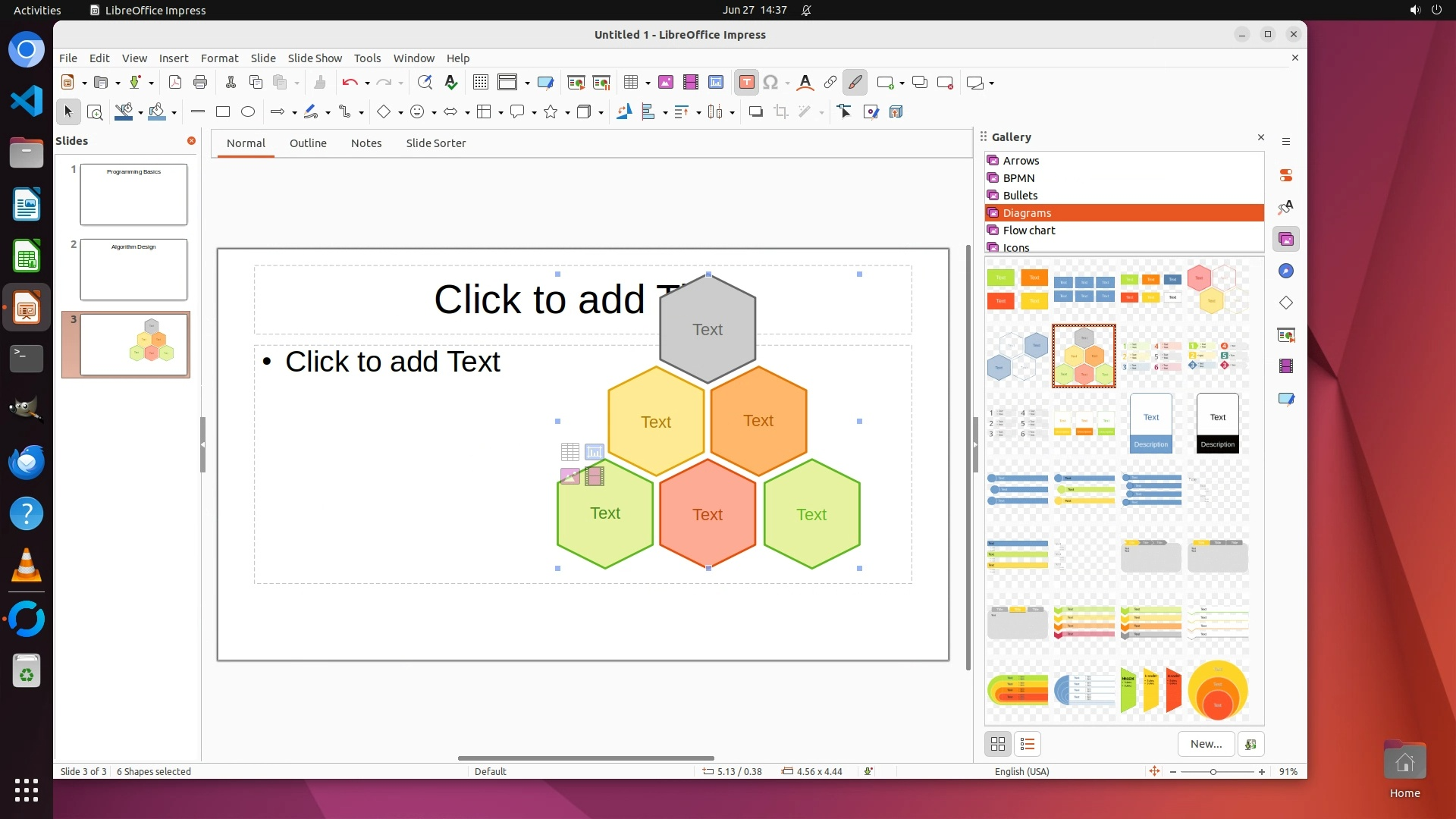Expand the Undo history dropdown arrow
Screen dimensions: 1456x819
[x=367, y=83]
